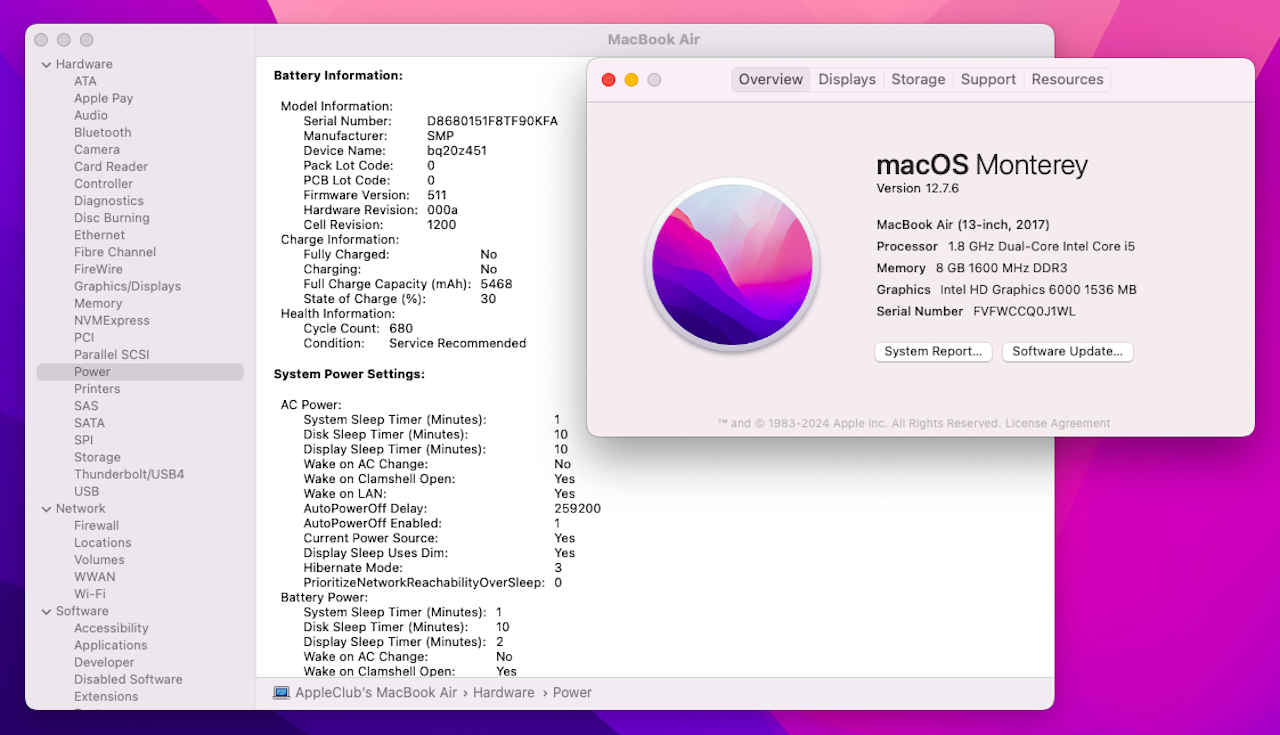The image size is (1280, 735).
Task: Select the highlighted Power item
Action: pyautogui.click(x=140, y=371)
